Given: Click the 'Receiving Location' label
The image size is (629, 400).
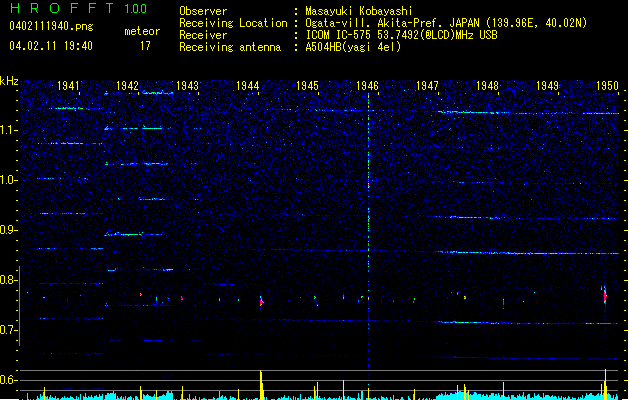Looking at the screenshot, I should click(x=233, y=23).
